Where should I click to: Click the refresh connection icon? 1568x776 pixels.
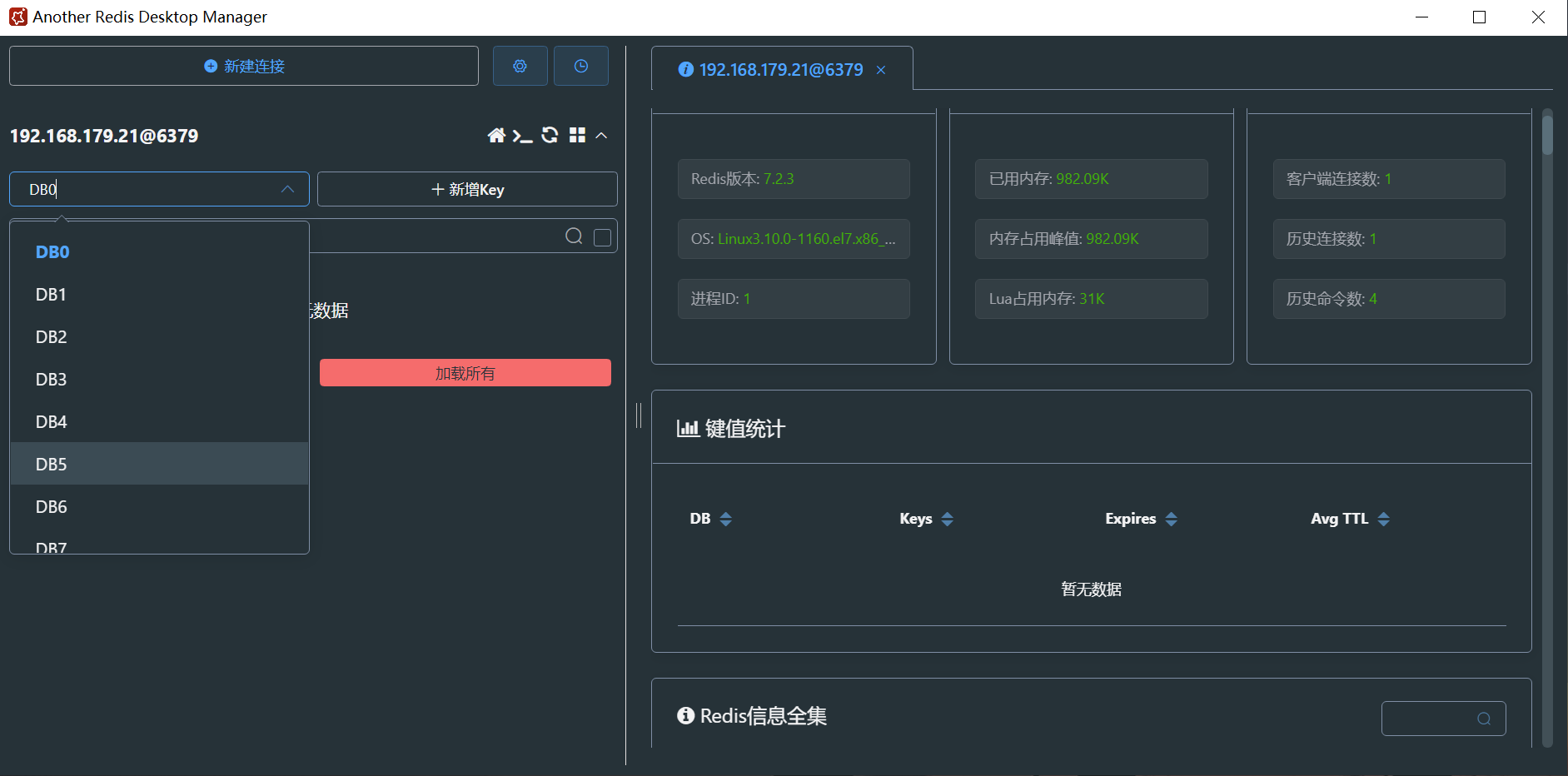(550, 136)
